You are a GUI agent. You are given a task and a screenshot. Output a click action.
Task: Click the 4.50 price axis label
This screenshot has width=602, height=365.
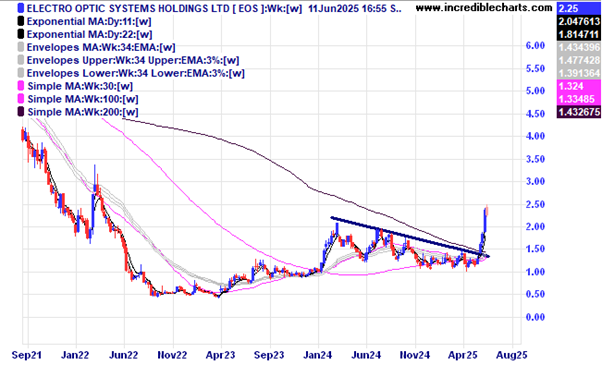pyautogui.click(x=536, y=114)
